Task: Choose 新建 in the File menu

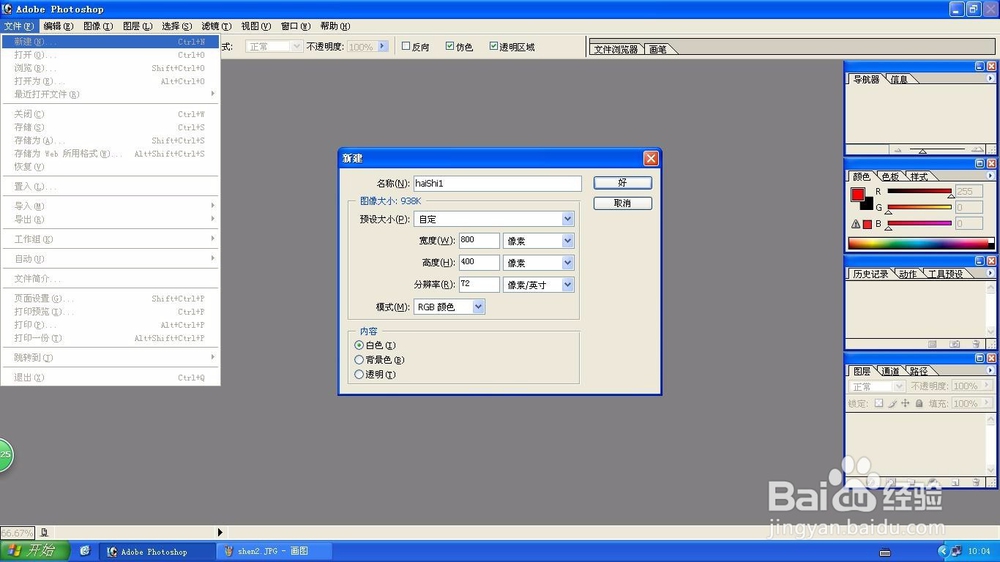Action: (110, 41)
